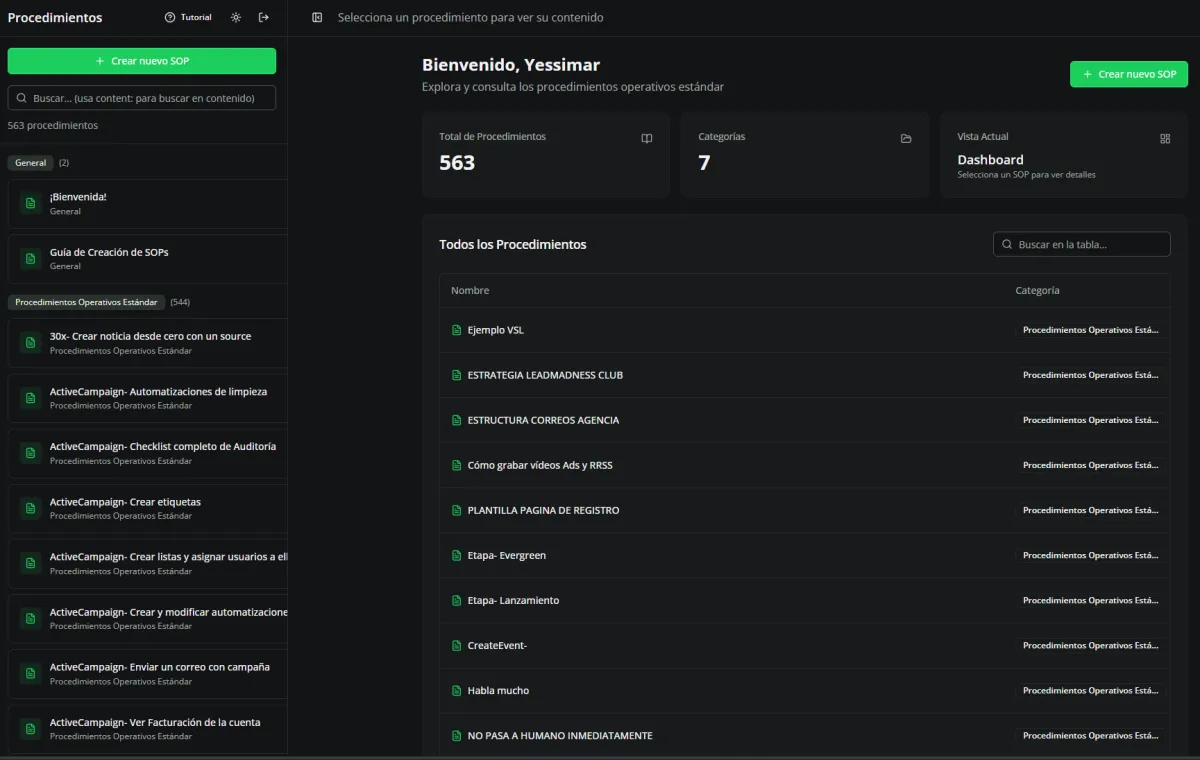The image size is (1200, 760).
Task: Open Ejemplo VSL row file icon
Action: 457,331
